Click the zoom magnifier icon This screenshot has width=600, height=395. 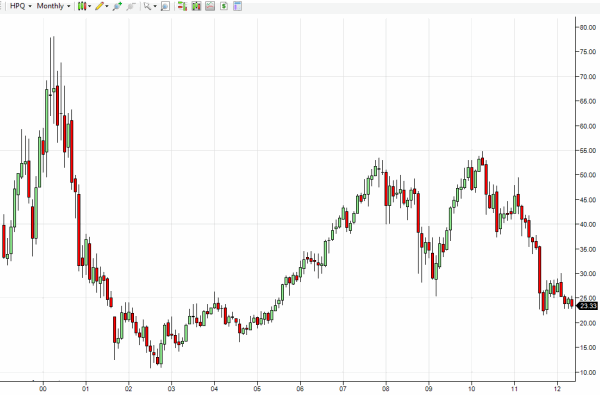pos(165,6)
